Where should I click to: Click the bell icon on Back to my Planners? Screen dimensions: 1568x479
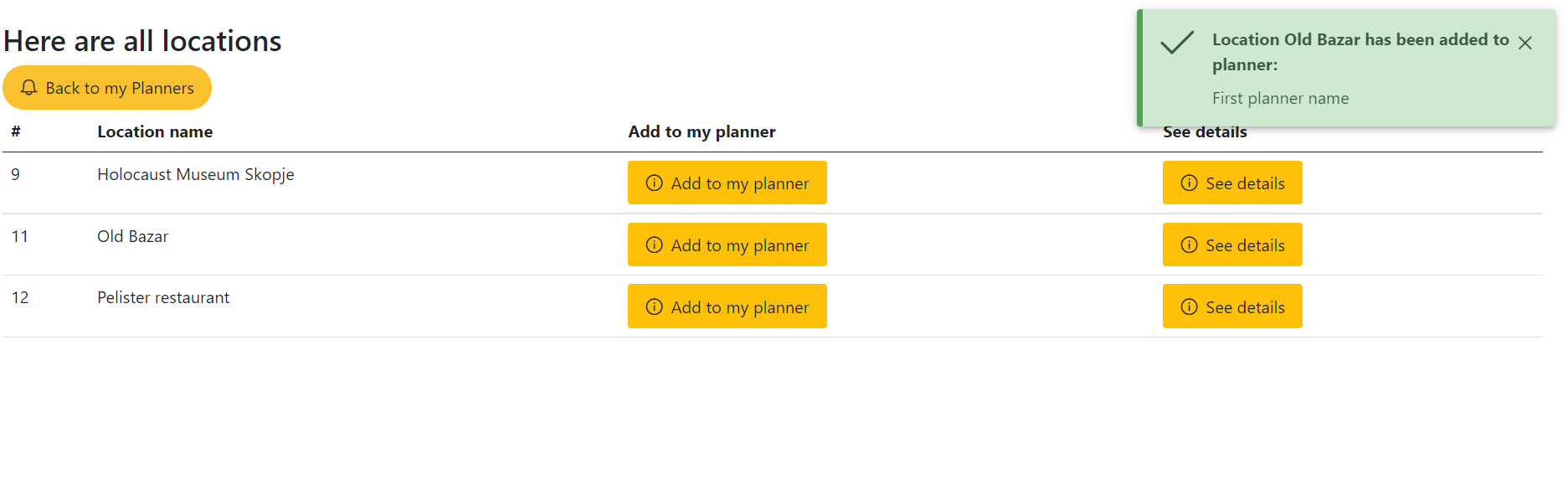coord(29,88)
